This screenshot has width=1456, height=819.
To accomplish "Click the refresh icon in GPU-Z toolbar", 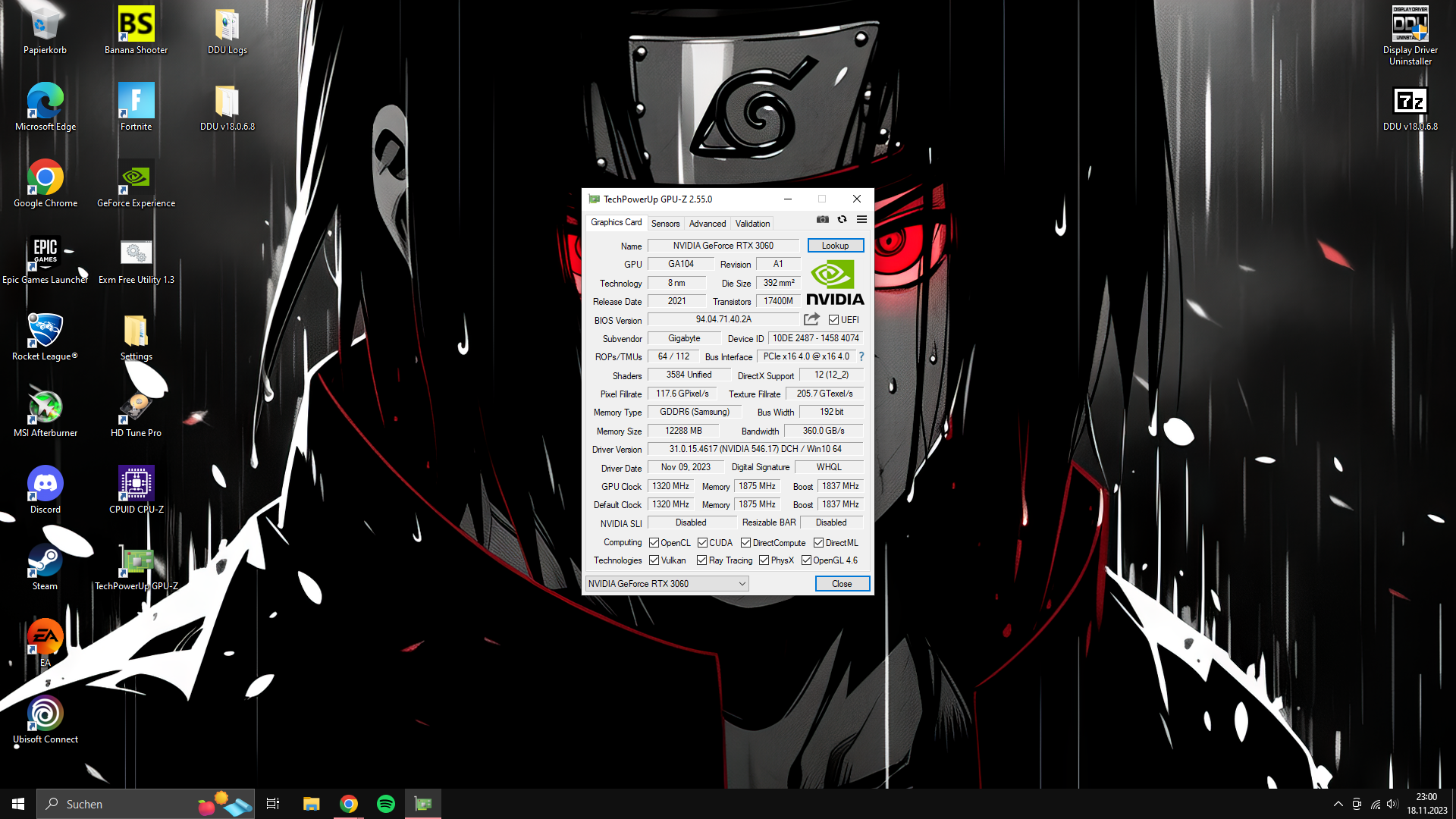I will (842, 219).
